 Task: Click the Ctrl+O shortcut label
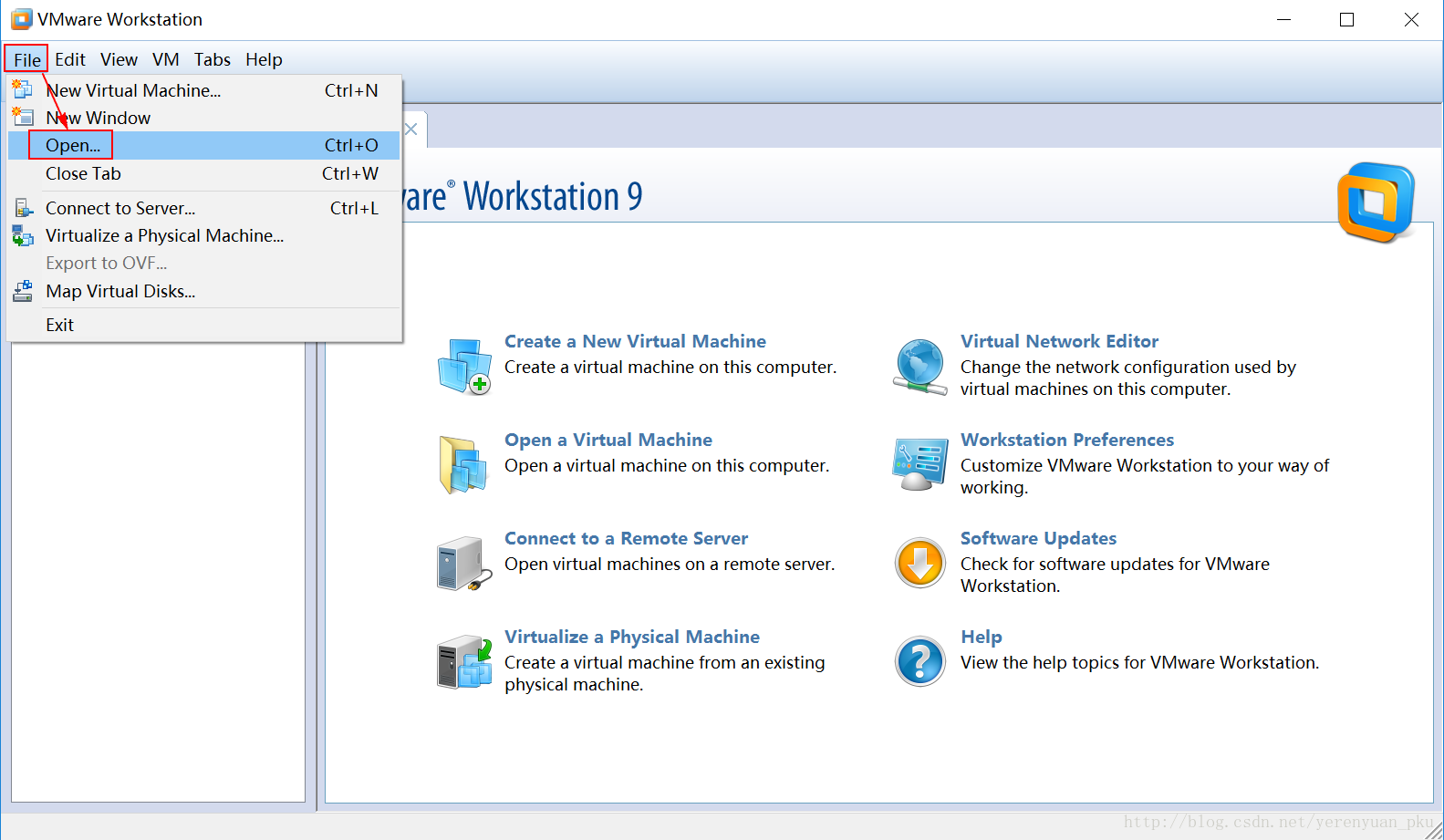tap(351, 145)
